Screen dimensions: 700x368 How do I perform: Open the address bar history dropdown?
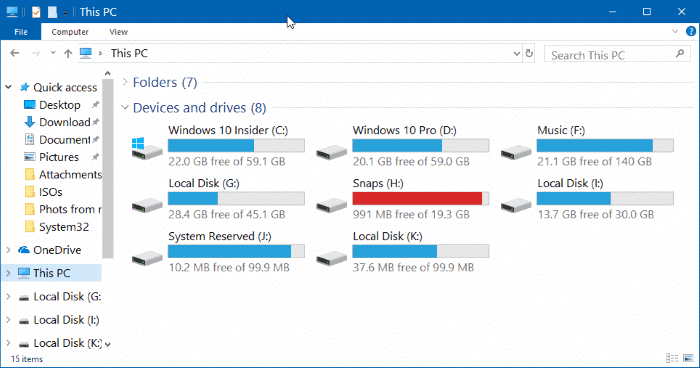click(x=517, y=54)
